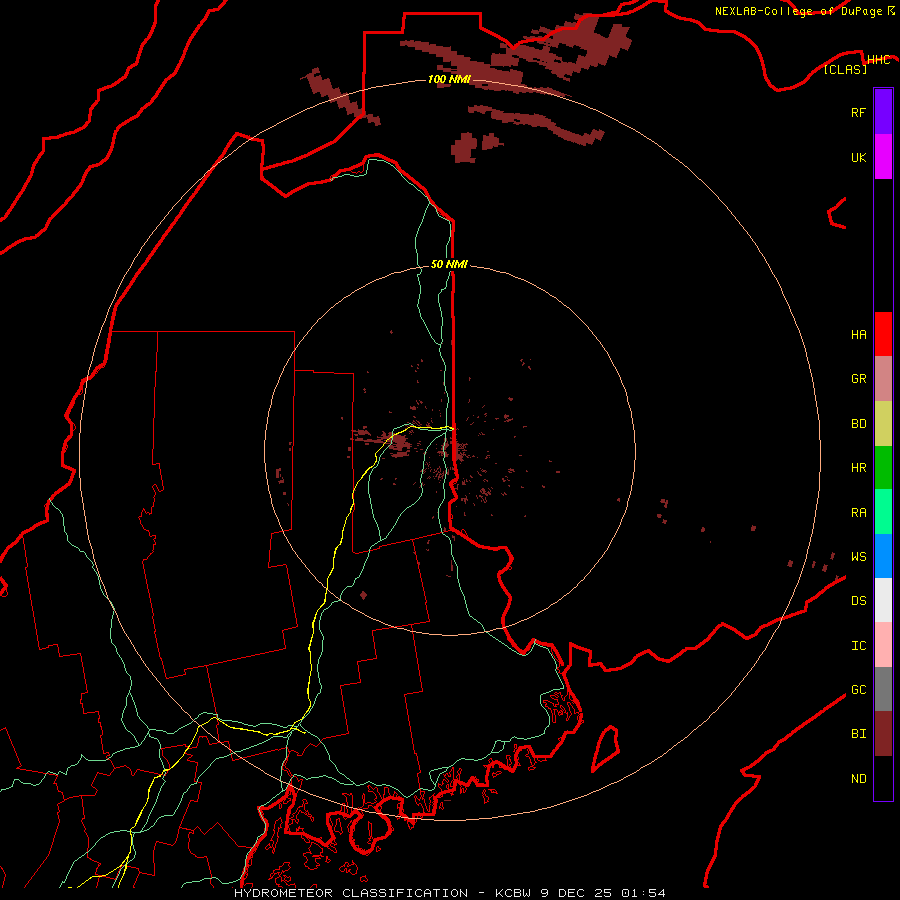Click the BI brown legend swatch
900x900 pixels.
pyautogui.click(x=883, y=734)
